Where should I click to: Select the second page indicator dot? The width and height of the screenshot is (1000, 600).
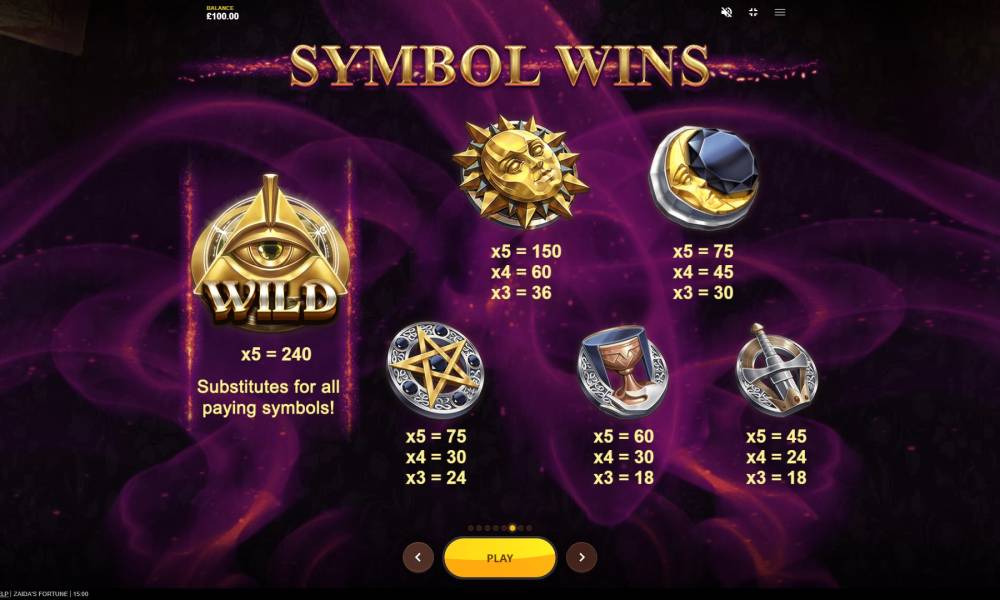tap(479, 528)
